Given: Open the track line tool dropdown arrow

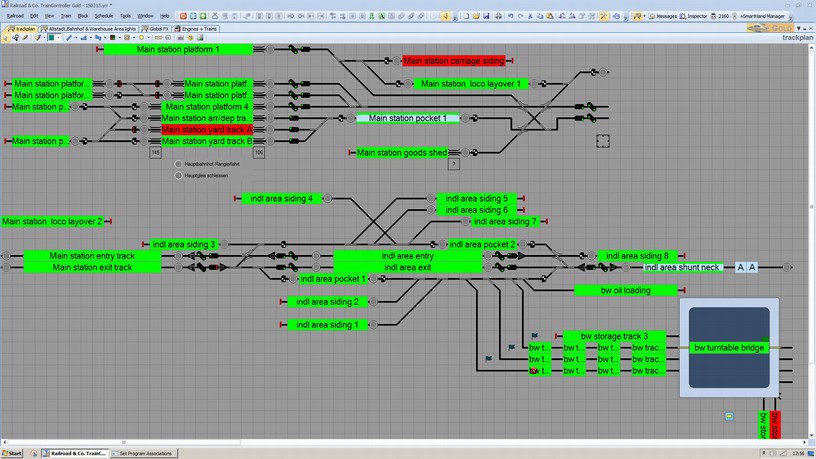Looking at the screenshot, I should tap(76, 37).
